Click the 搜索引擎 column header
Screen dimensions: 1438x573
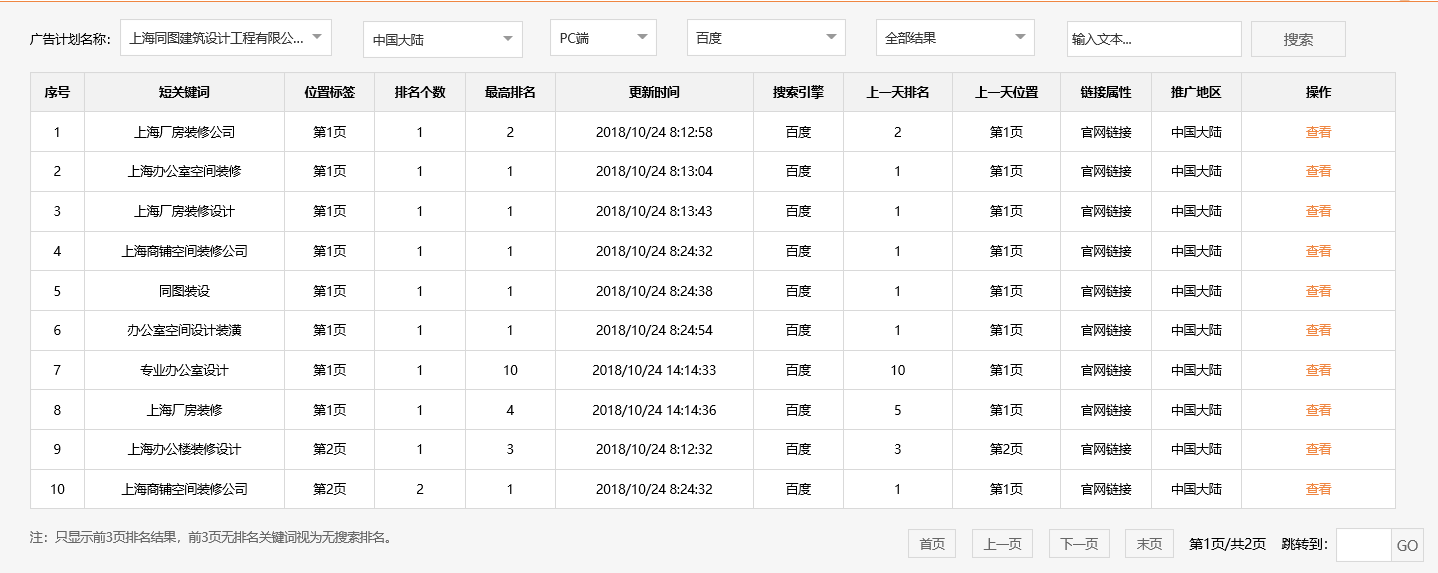click(x=798, y=92)
